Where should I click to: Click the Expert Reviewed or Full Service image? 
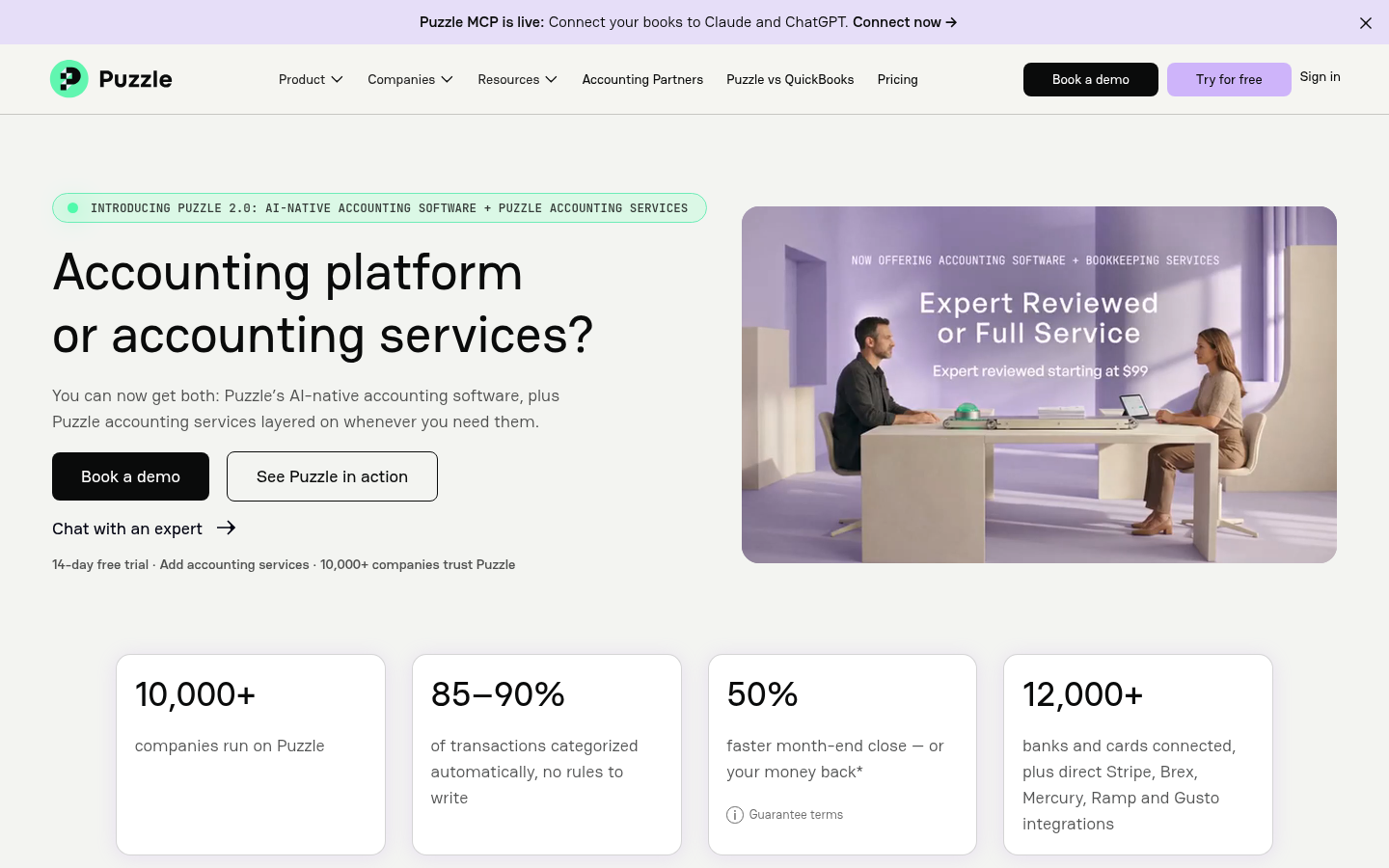pos(1039,385)
